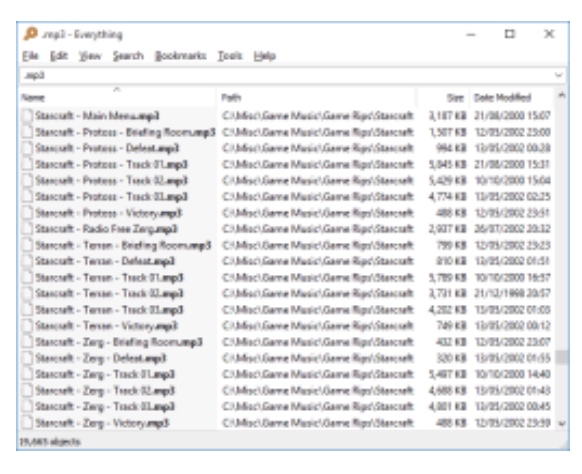
Task: Sort results by Date Modified column
Action: (511, 98)
